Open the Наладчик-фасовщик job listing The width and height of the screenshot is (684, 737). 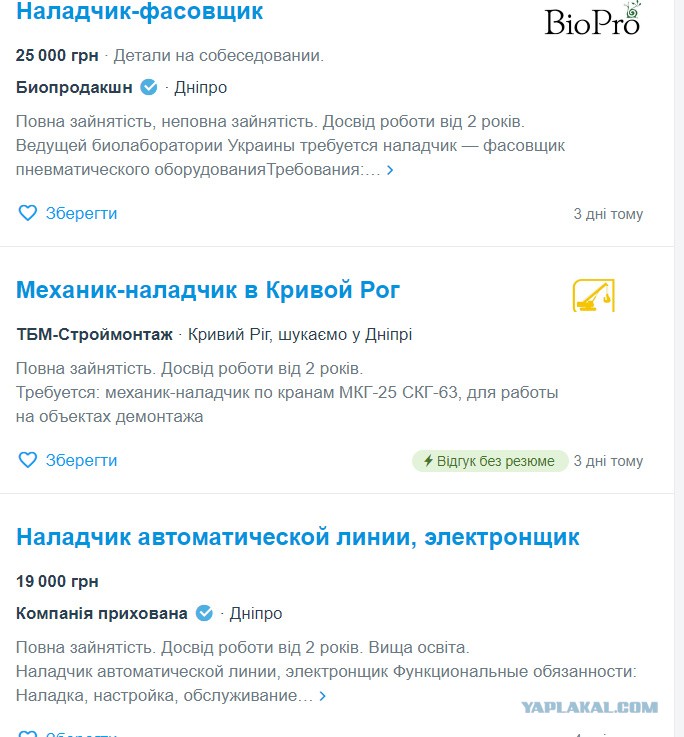tap(140, 11)
